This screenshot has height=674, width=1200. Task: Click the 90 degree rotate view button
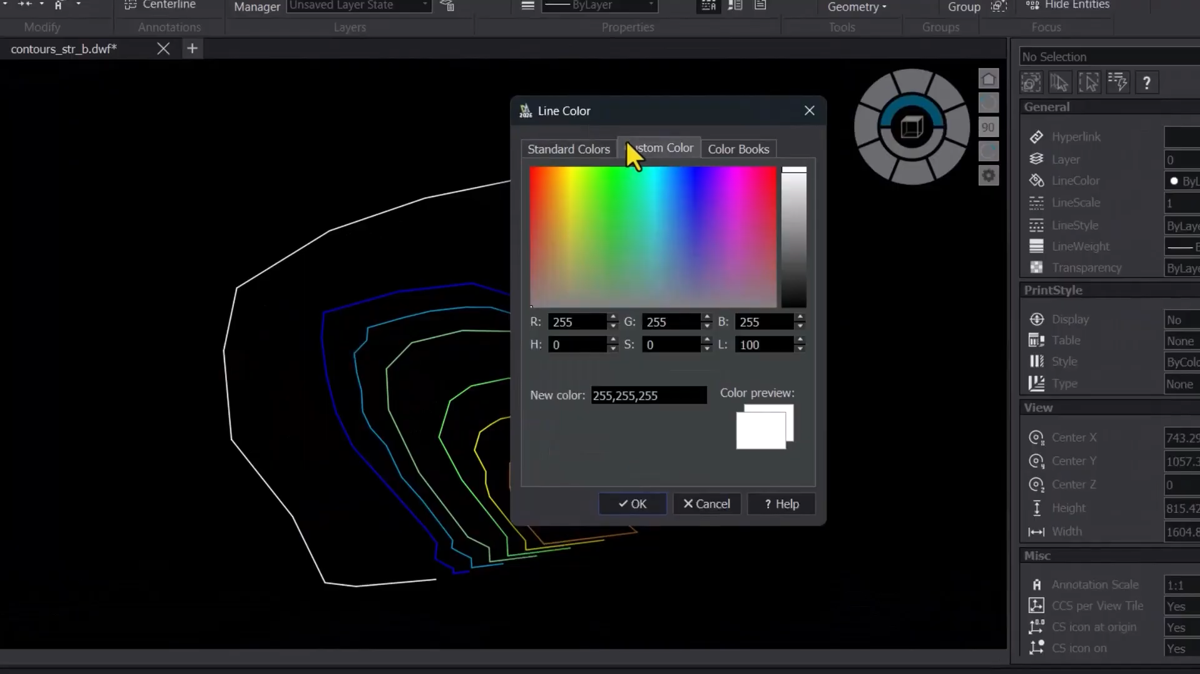[988, 127]
